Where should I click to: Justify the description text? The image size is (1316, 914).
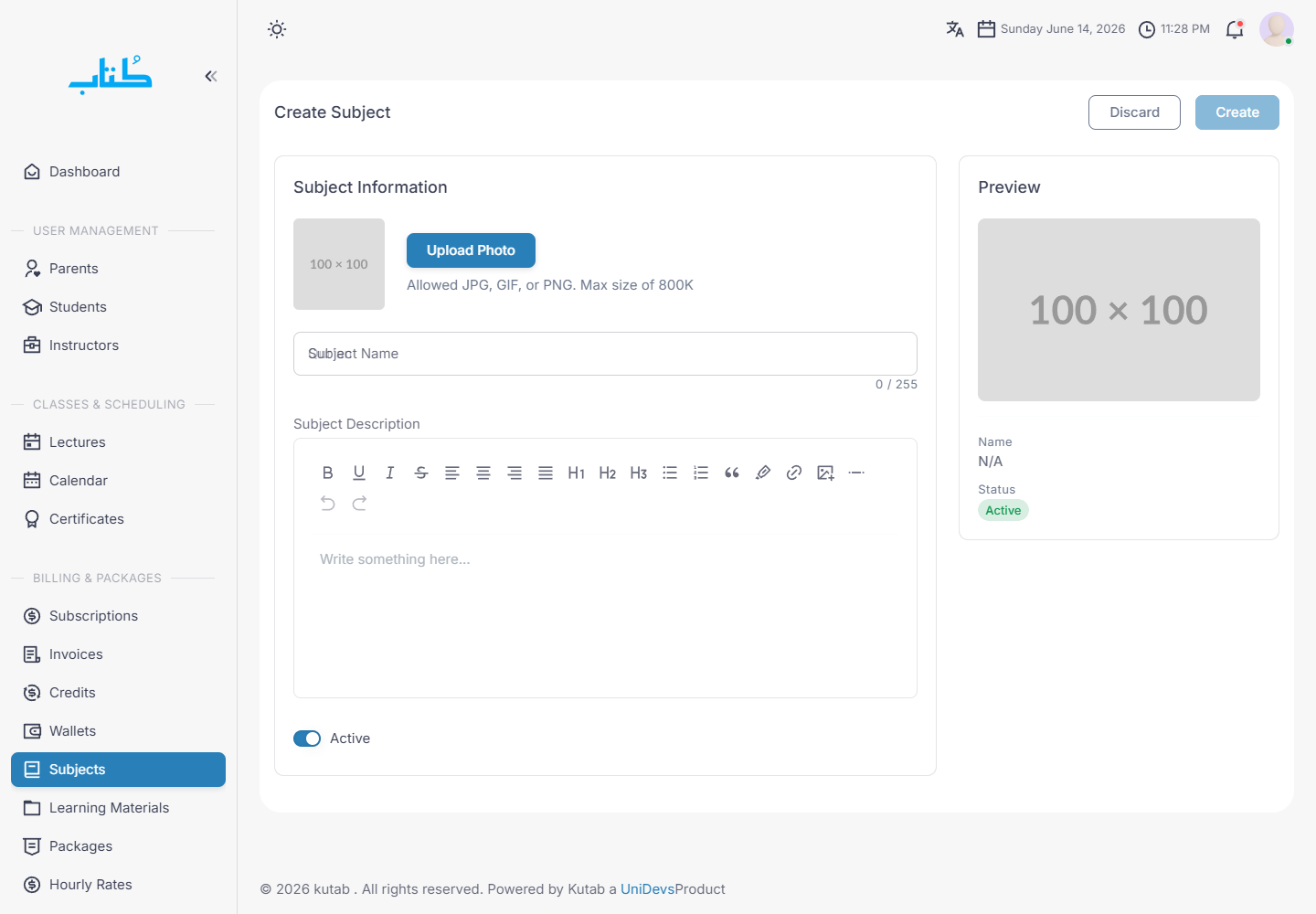coord(546,473)
